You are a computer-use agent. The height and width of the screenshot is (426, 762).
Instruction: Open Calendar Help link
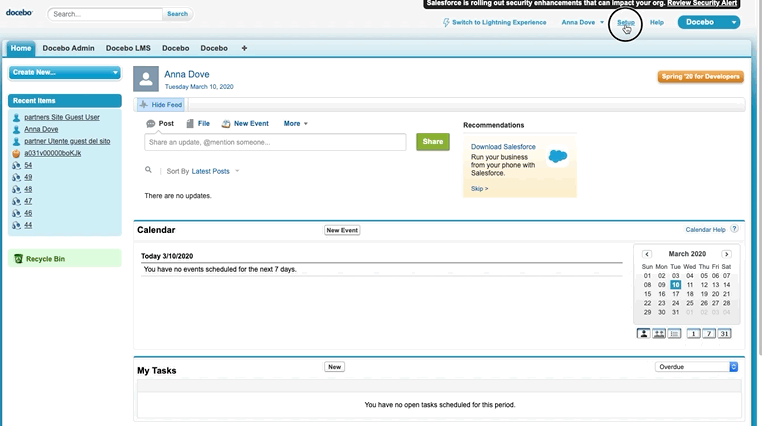point(705,230)
